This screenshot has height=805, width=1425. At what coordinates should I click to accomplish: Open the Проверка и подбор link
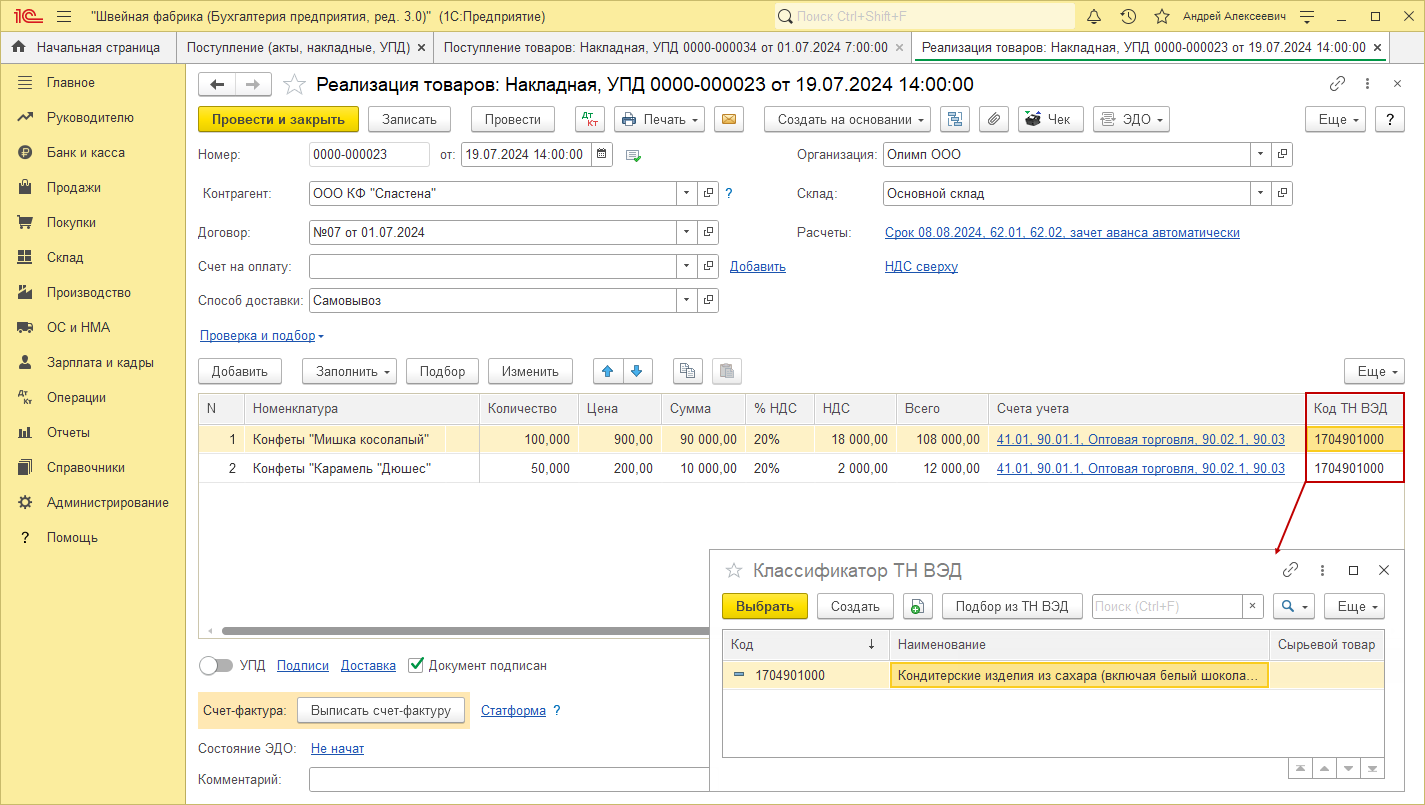tap(261, 336)
